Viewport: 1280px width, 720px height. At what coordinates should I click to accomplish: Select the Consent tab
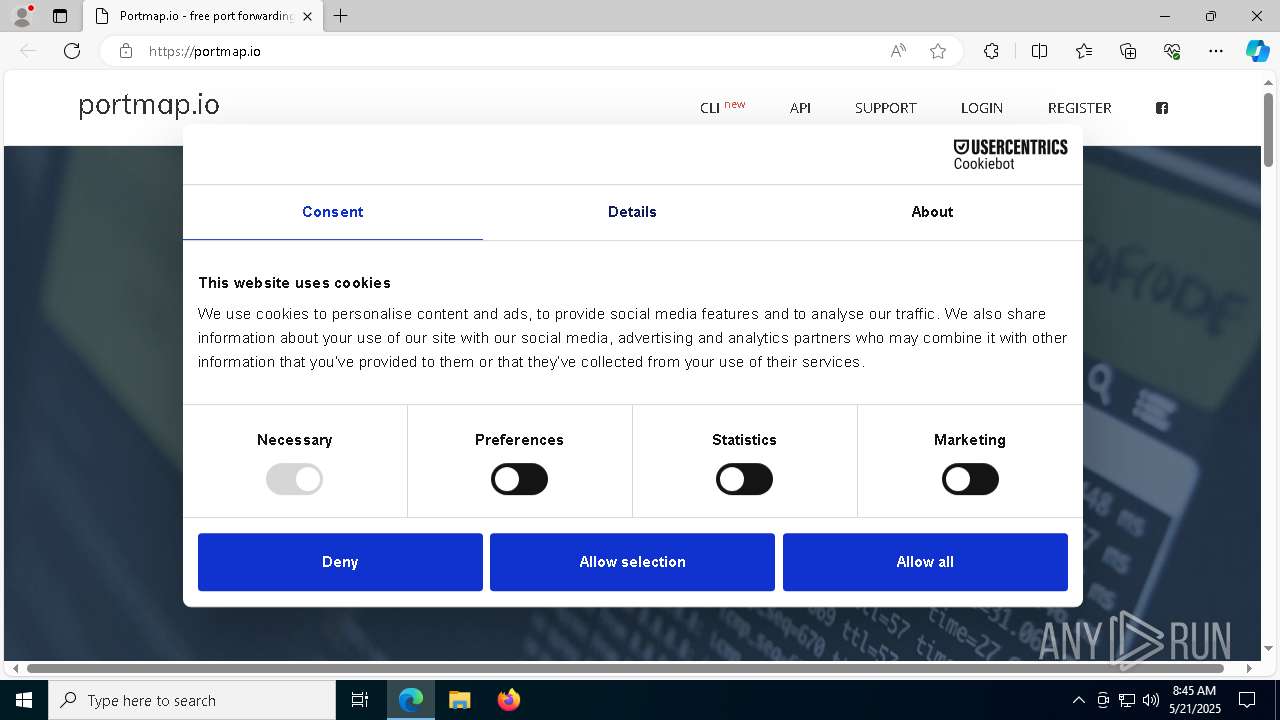point(333,212)
